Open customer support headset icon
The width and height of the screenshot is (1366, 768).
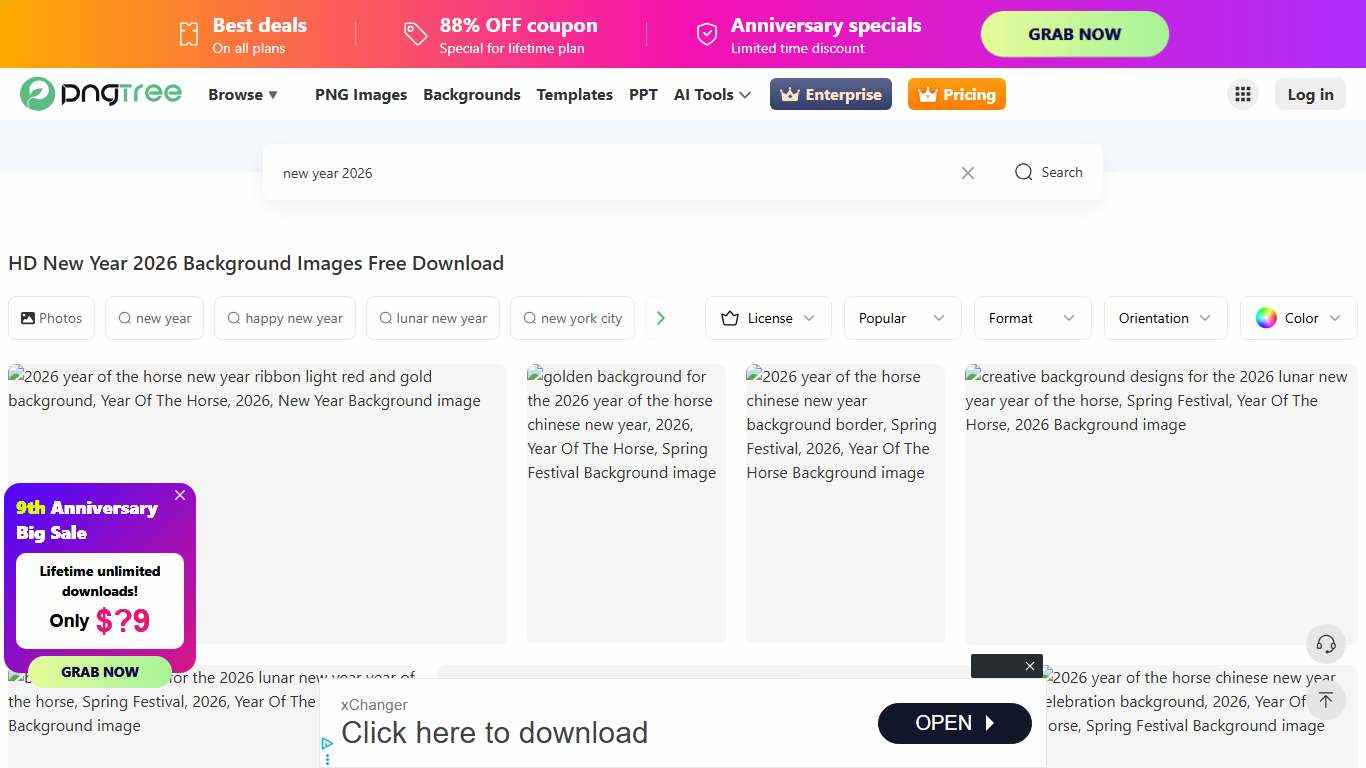tap(1325, 644)
